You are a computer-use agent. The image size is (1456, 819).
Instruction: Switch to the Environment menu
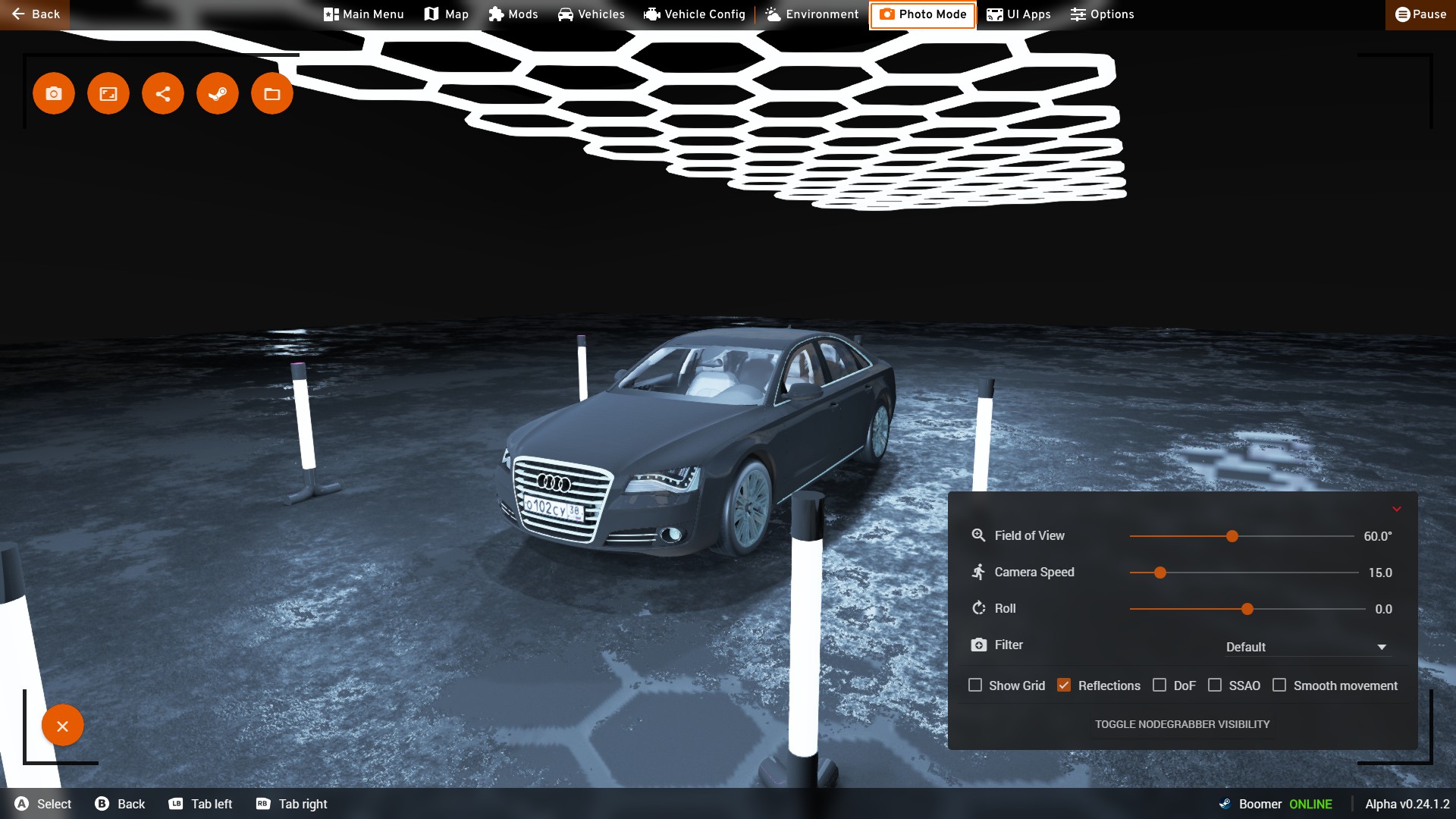[x=812, y=14]
